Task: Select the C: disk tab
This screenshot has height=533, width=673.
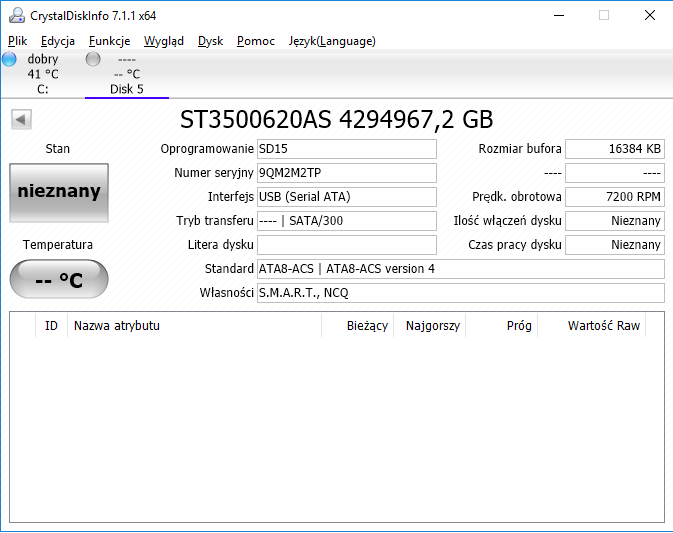Action: 42,74
